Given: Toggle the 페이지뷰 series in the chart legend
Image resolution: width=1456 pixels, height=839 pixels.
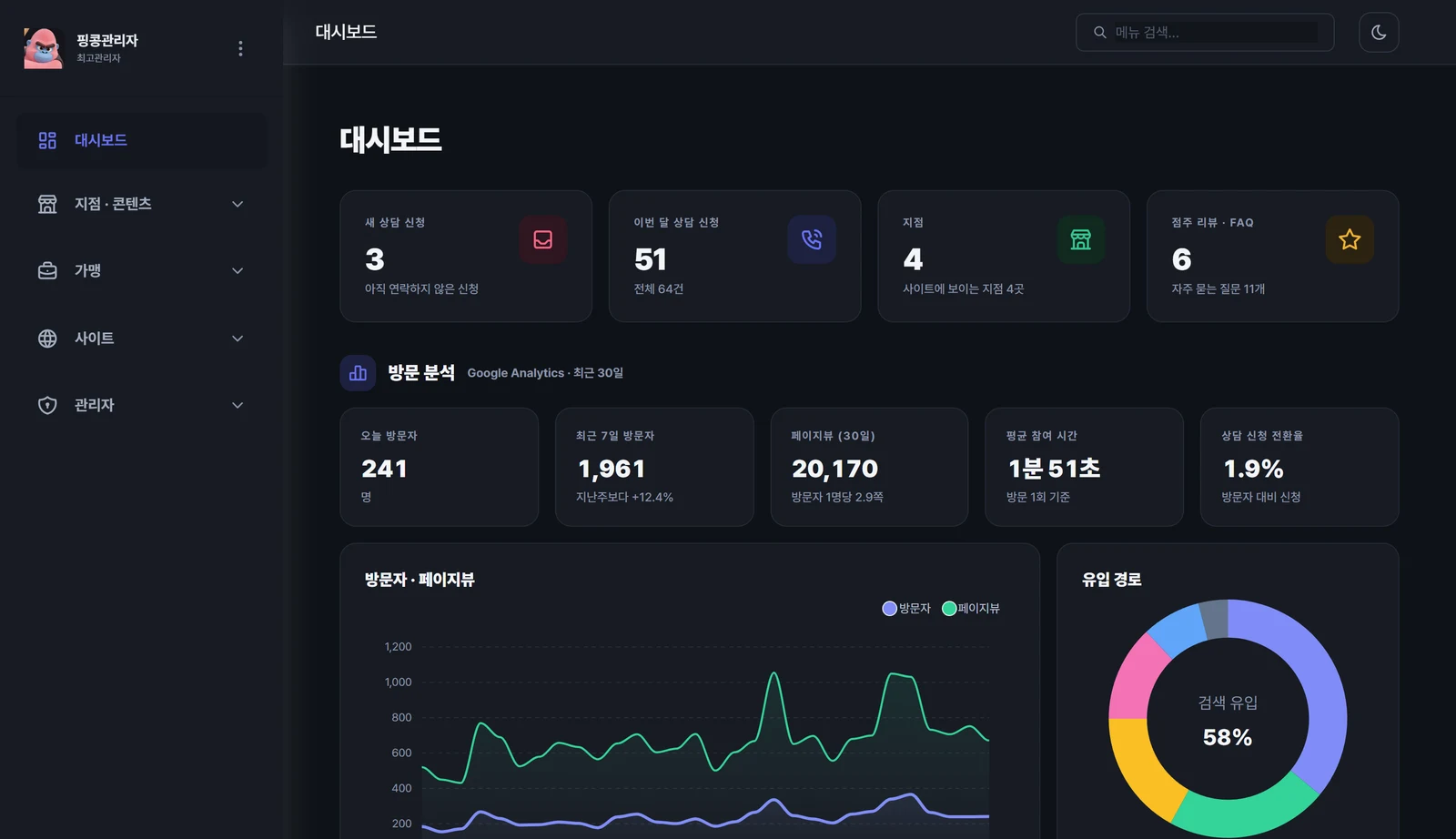Looking at the screenshot, I should coord(971,609).
